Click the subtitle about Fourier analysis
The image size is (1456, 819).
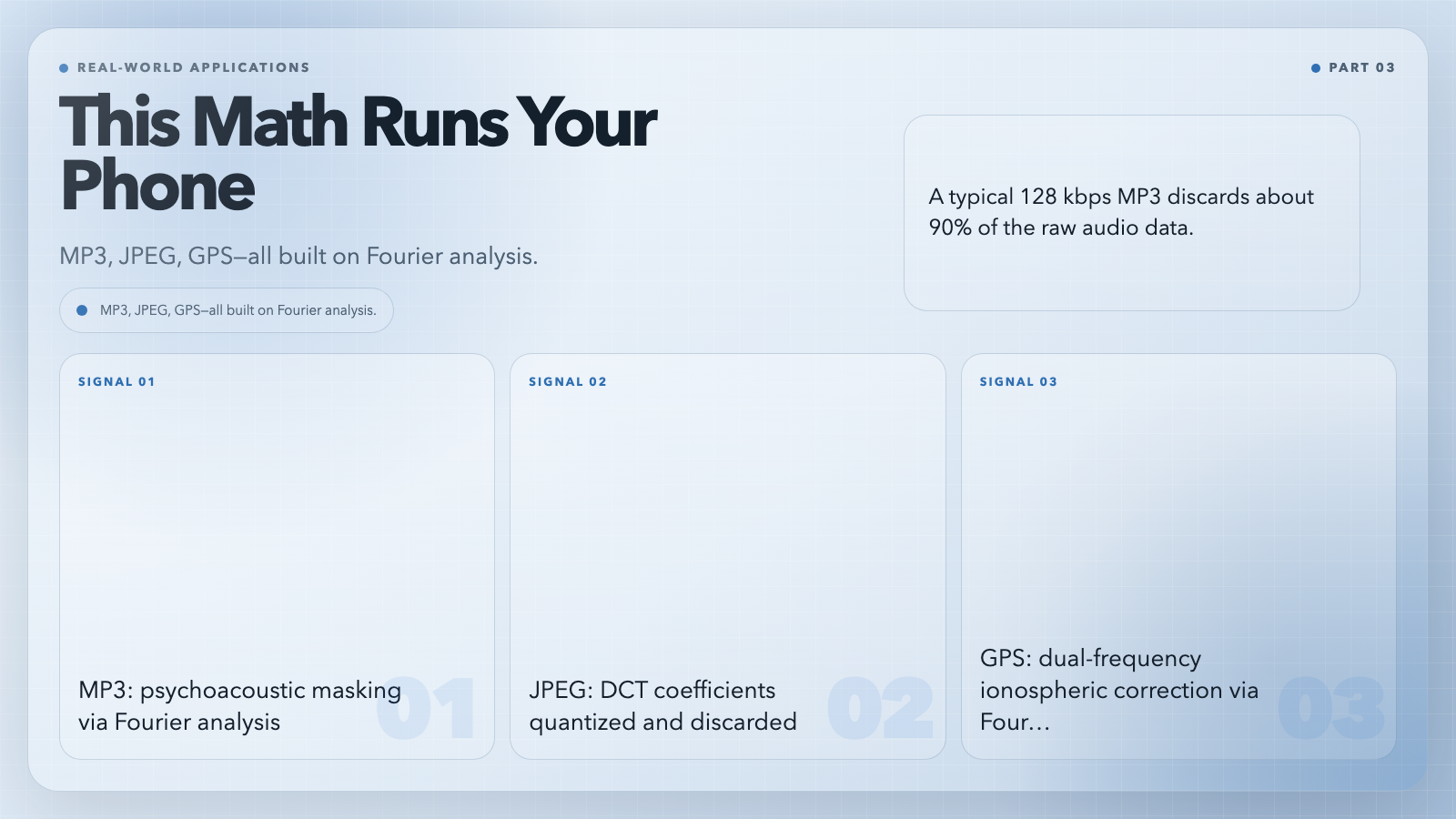click(298, 256)
